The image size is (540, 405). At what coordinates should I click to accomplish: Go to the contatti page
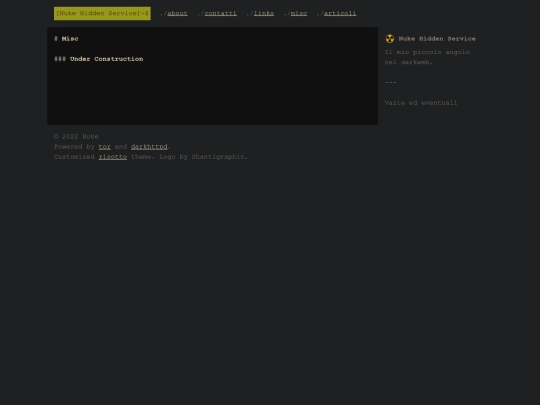point(221,13)
